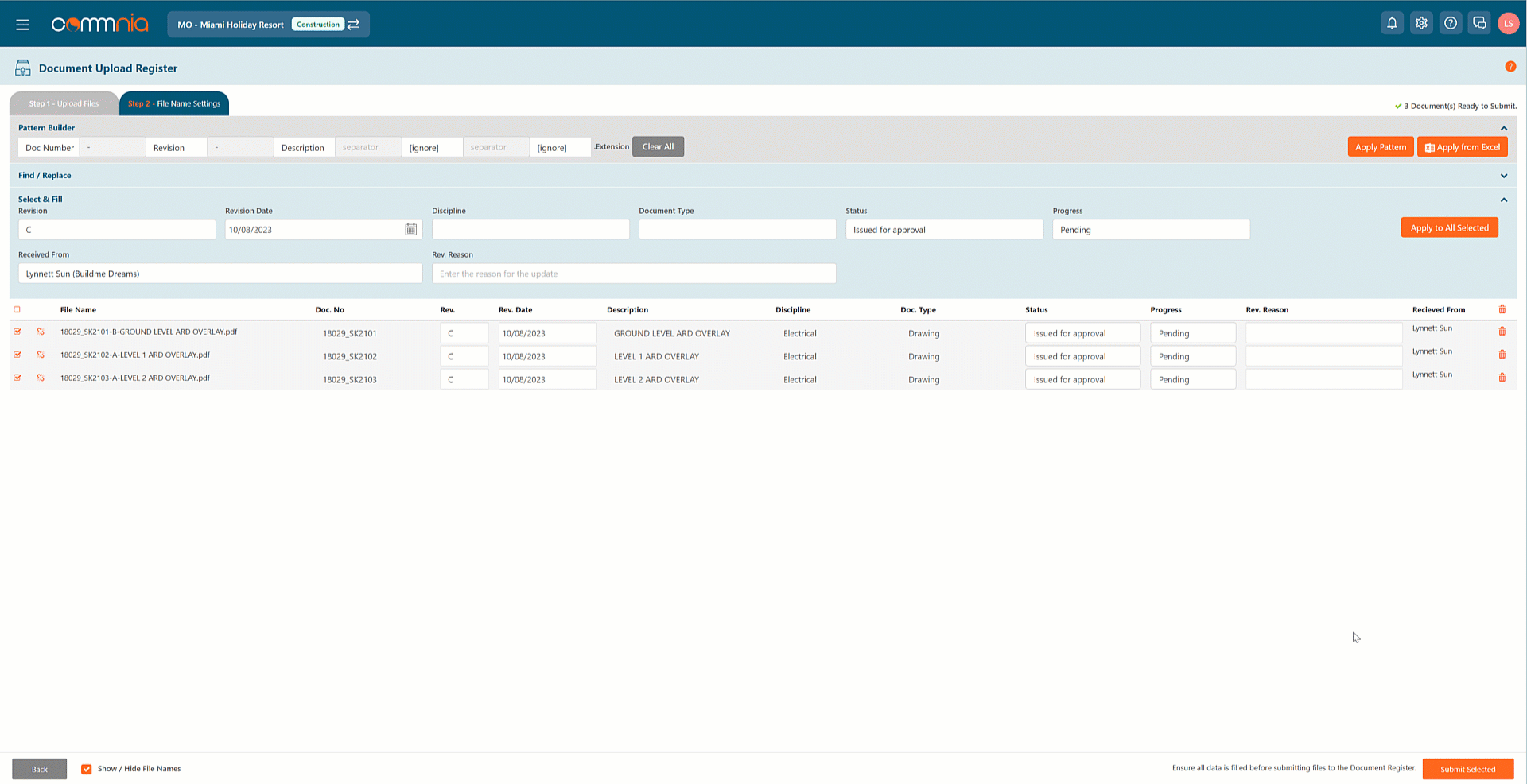The width and height of the screenshot is (1527, 784).
Task: Click the Back button
Action: (39, 769)
